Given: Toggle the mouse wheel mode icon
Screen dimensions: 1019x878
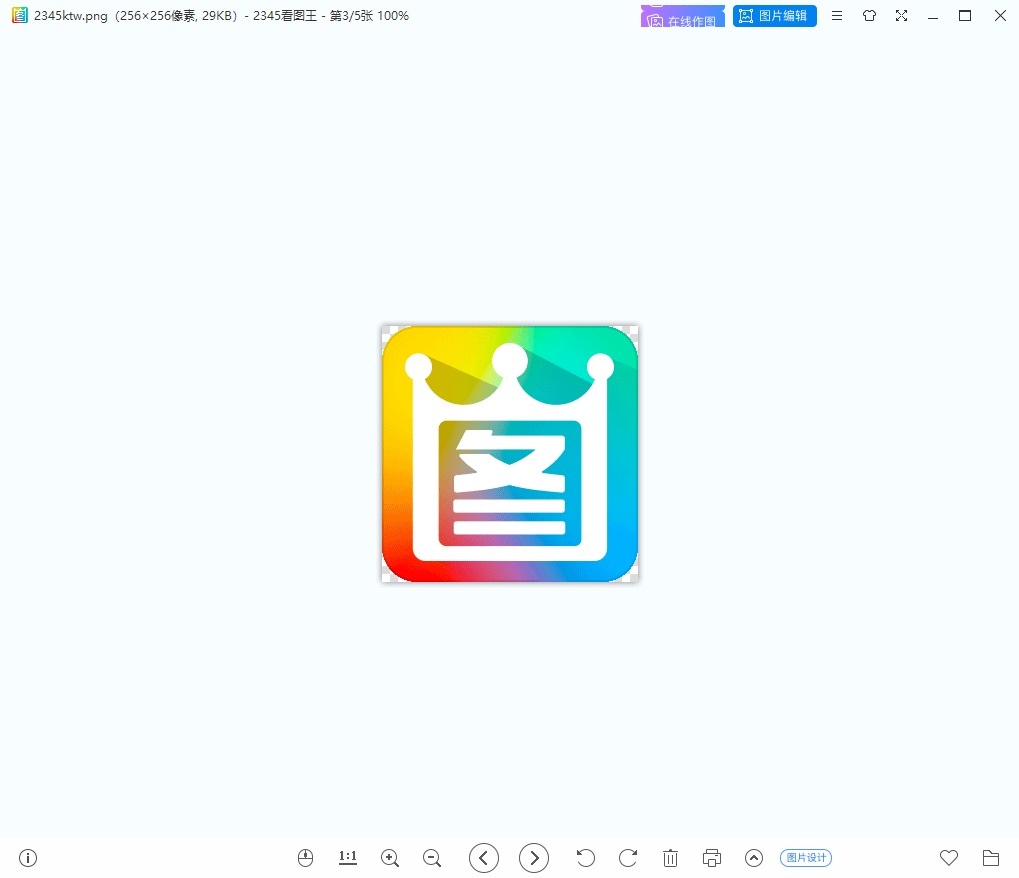Looking at the screenshot, I should click(305, 858).
